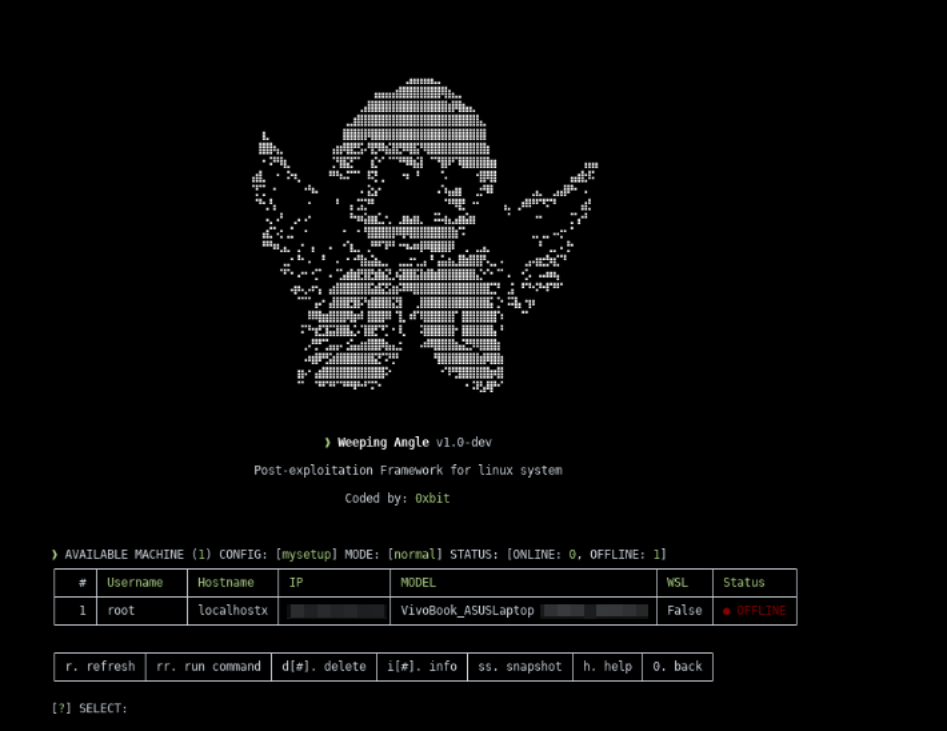Screen dimensions: 947x731
Task: Click the 'i[#]. info' option
Action: click(x=422, y=666)
